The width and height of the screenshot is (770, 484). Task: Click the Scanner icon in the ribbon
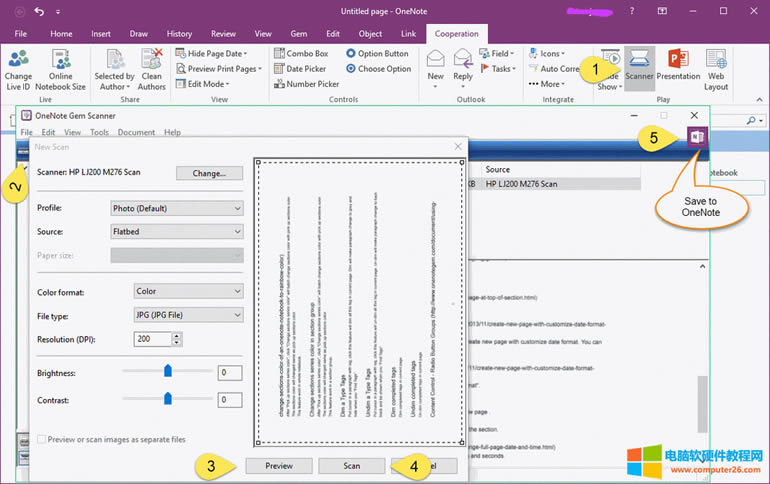[x=639, y=65]
